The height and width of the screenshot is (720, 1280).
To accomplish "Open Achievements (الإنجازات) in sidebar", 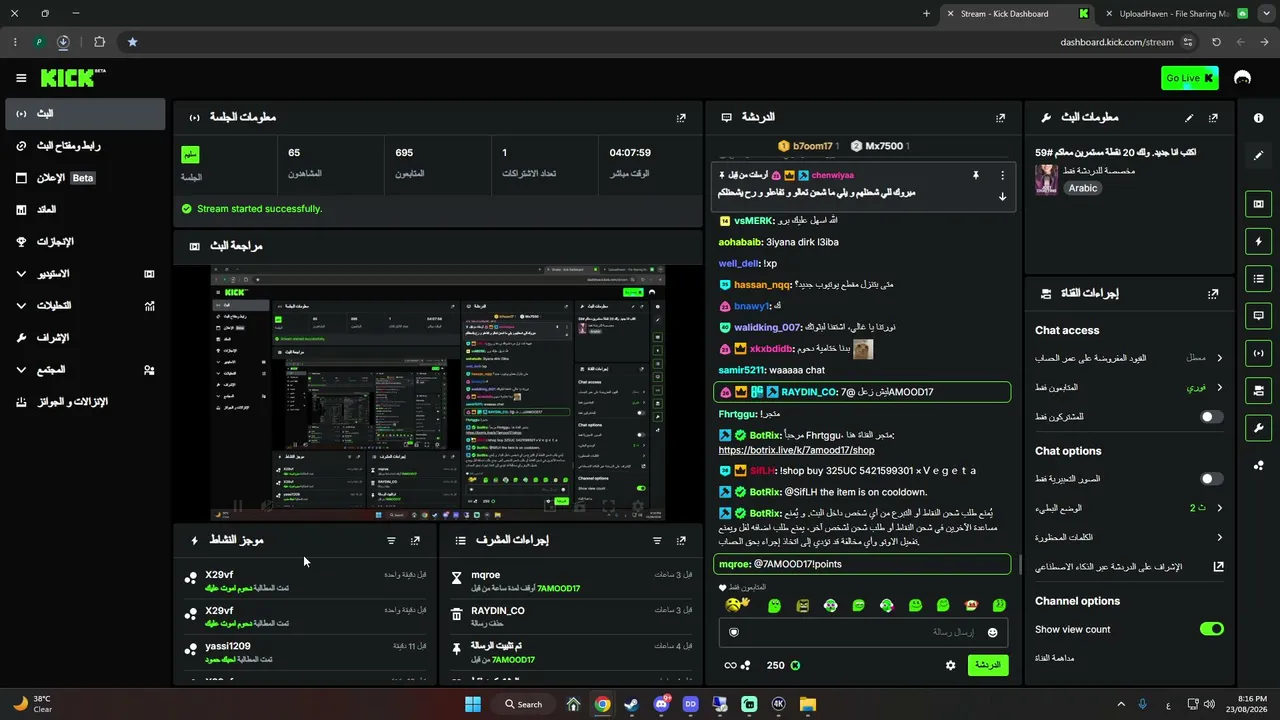I will point(85,242).
